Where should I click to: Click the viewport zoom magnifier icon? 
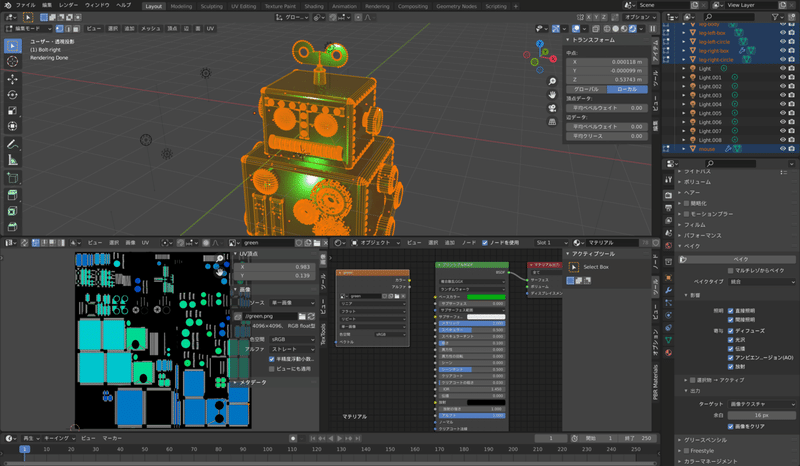tap(552, 82)
